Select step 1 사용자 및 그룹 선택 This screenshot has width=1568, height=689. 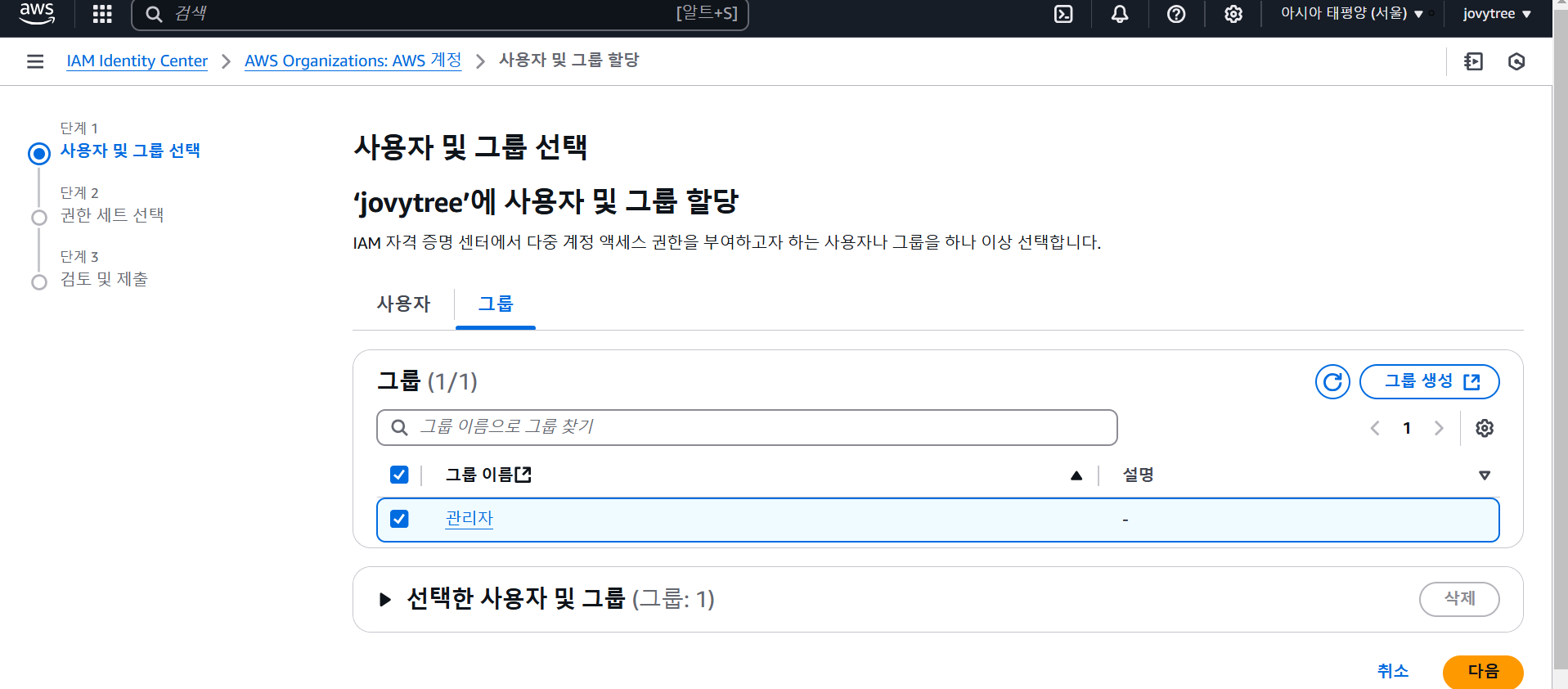tap(130, 151)
